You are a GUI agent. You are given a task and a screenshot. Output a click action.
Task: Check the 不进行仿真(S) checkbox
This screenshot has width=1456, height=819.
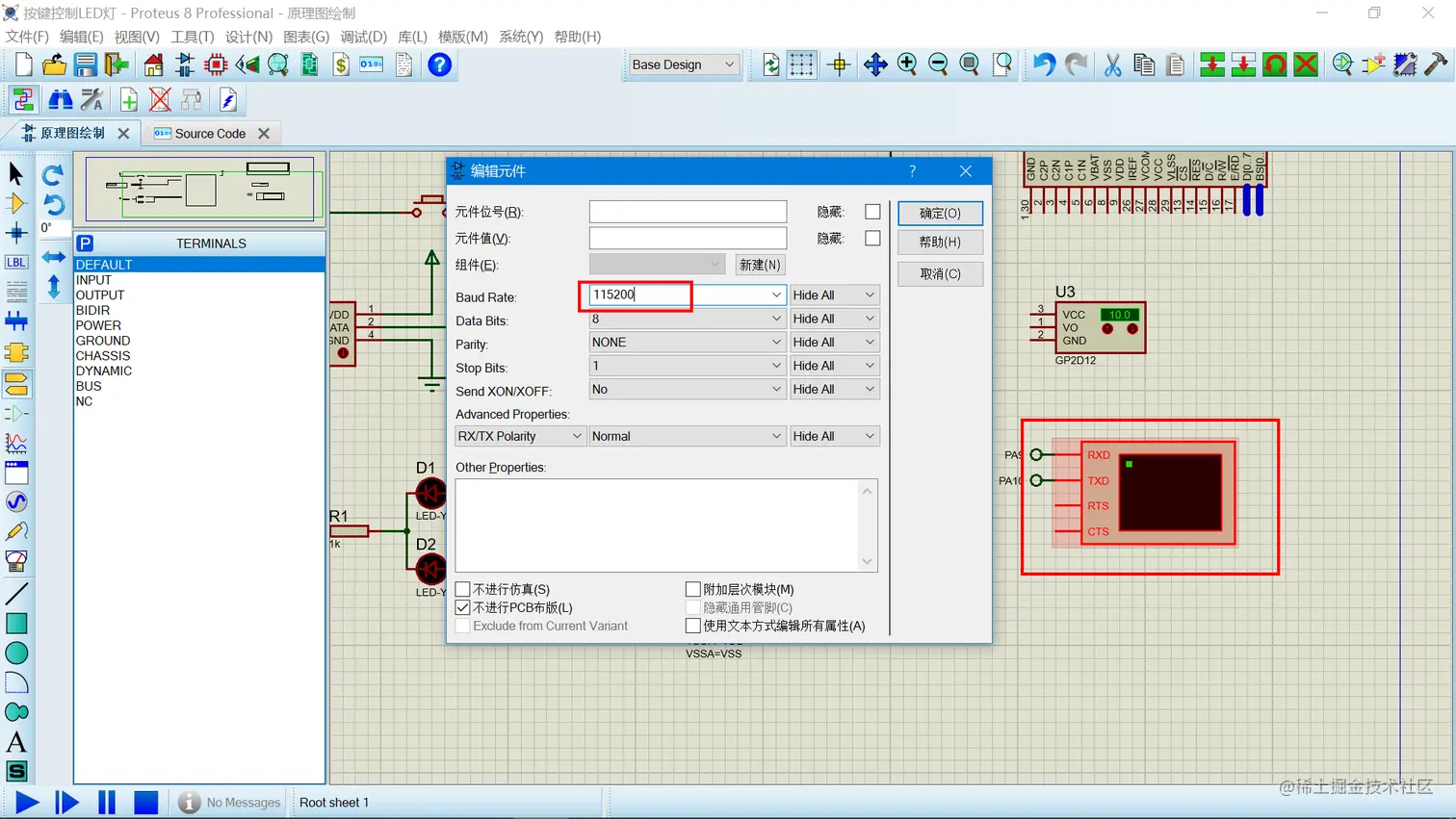pos(463,589)
